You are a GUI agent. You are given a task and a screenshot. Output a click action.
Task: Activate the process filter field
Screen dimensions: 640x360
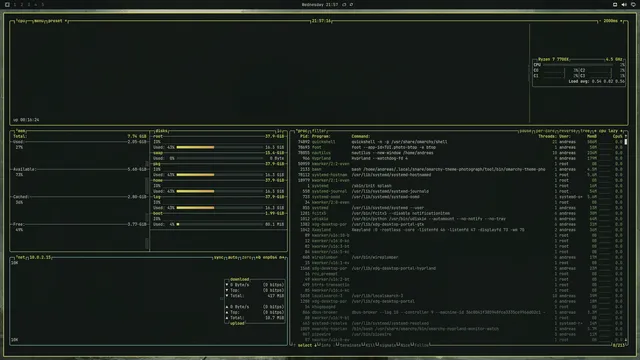(x=319, y=131)
